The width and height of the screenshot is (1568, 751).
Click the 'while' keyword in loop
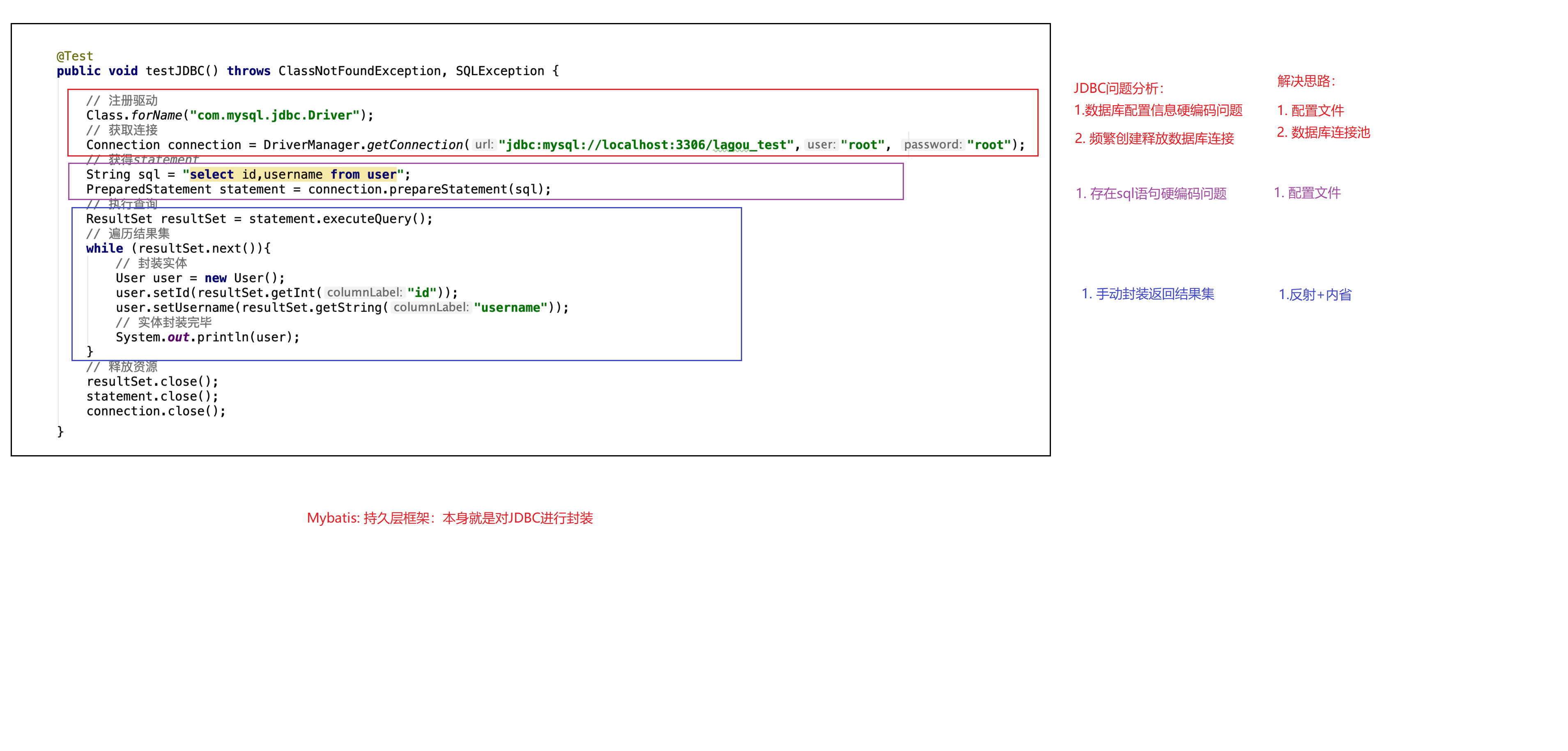[x=104, y=249]
